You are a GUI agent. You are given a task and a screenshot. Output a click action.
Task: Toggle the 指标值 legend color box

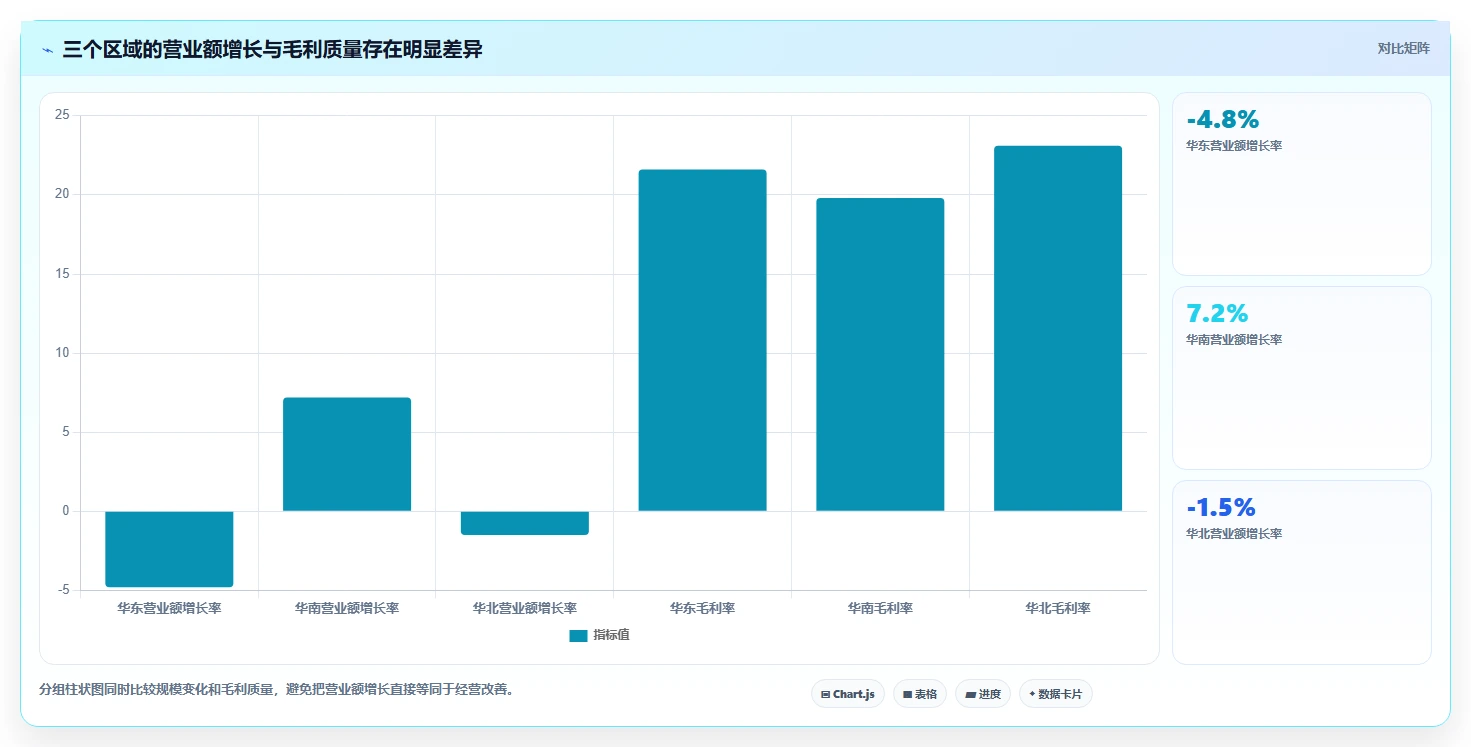[x=578, y=635]
